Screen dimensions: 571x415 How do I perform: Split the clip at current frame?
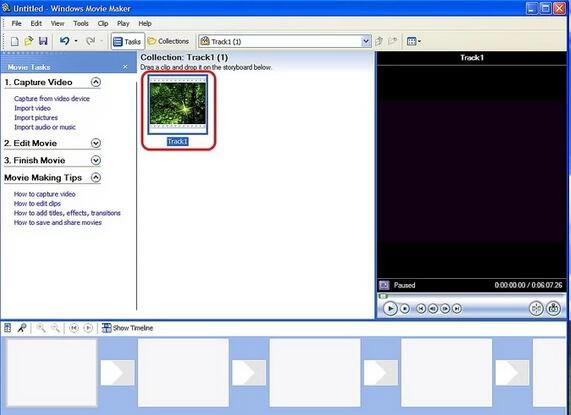tap(536, 309)
